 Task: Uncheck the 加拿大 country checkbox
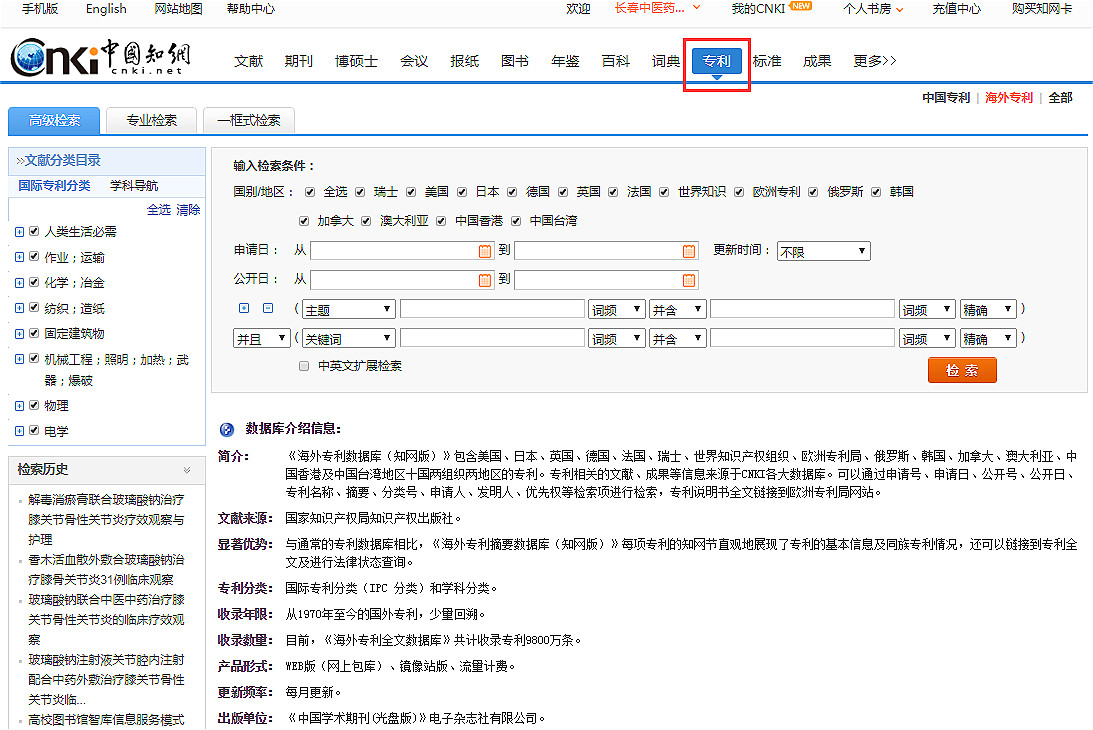click(304, 221)
